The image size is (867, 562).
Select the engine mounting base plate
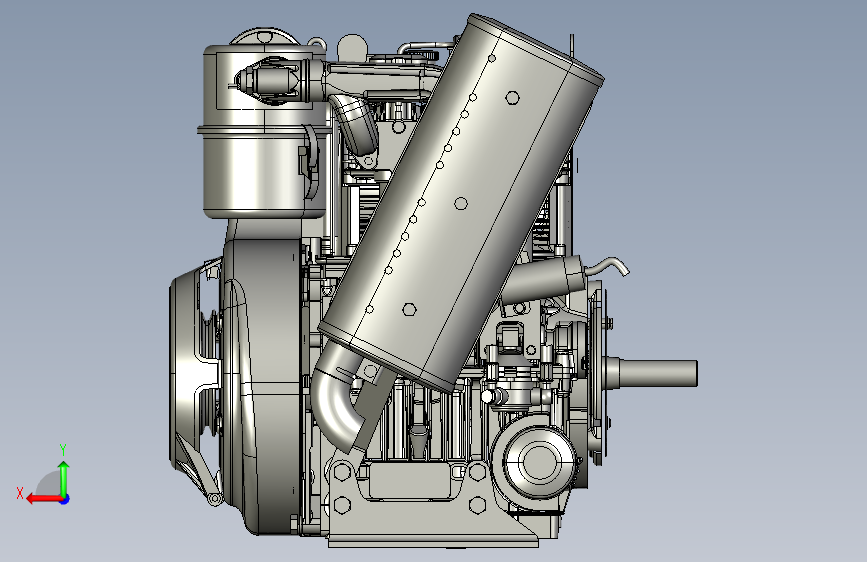pos(434,539)
